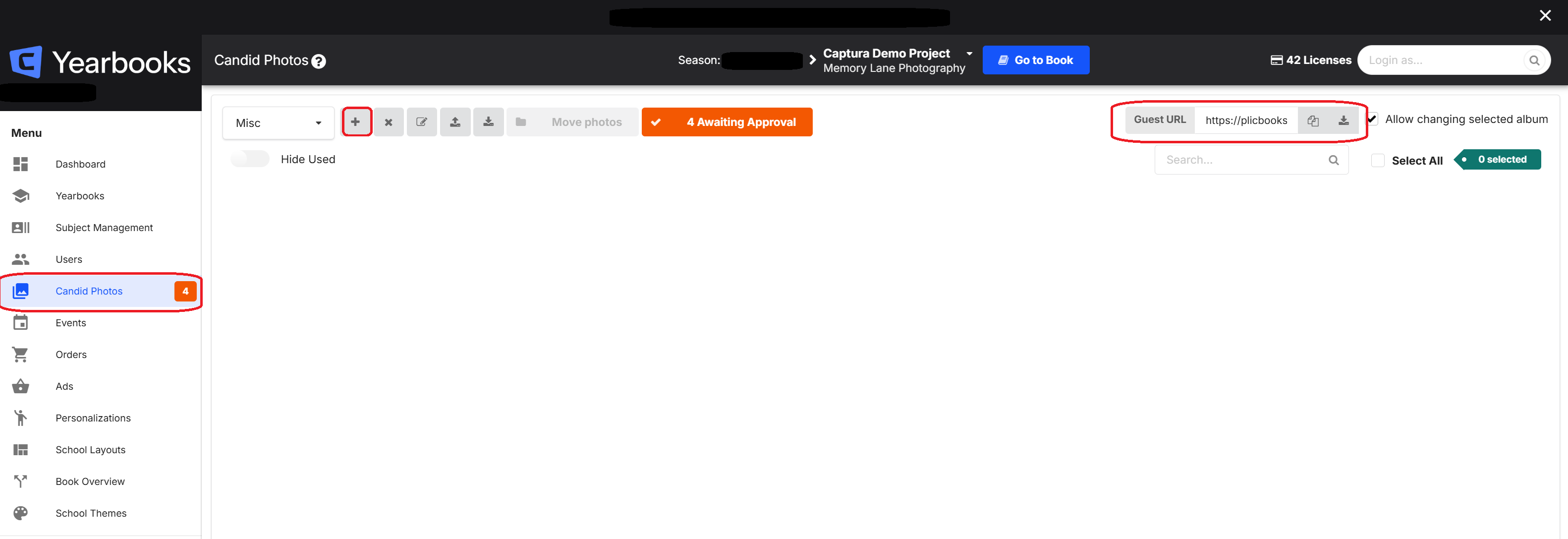Click the Personalizations figure icon
The width and height of the screenshot is (1568, 539).
[x=20, y=418]
